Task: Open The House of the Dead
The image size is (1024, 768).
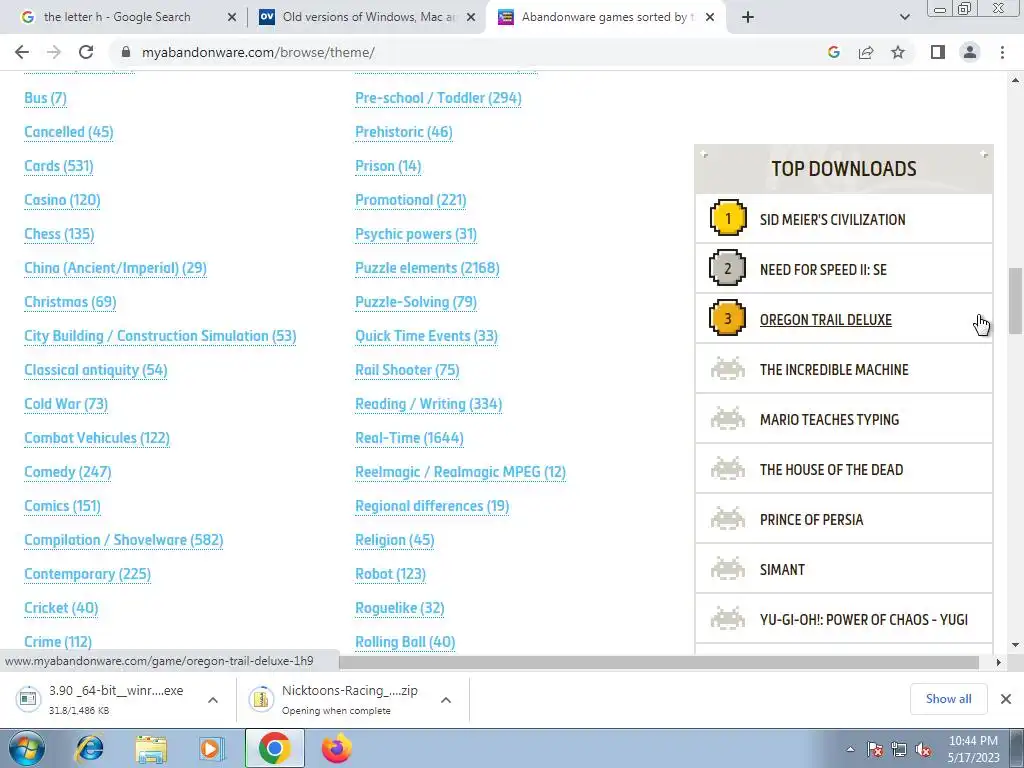Action: (831, 470)
